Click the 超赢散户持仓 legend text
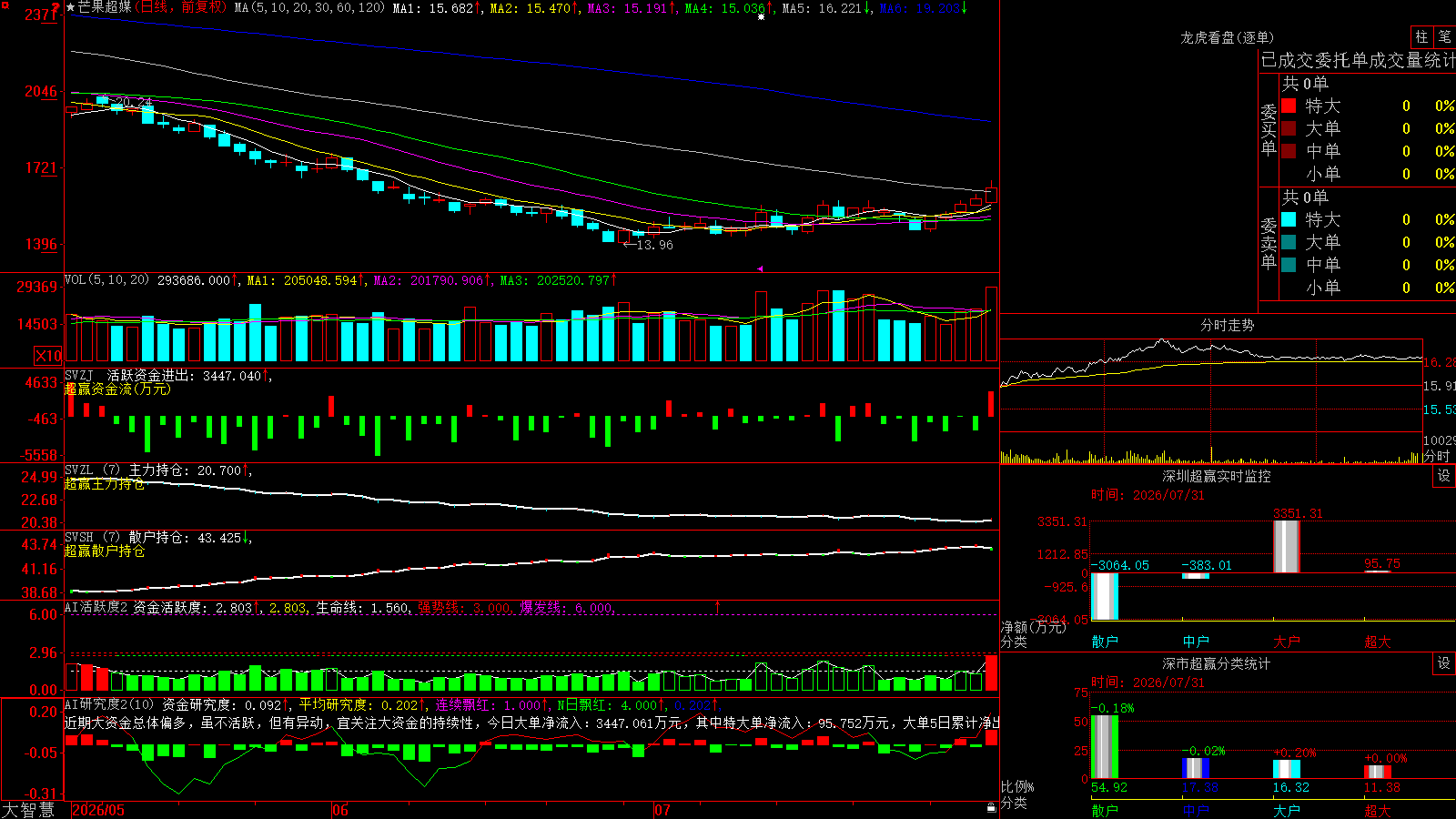 click(x=105, y=551)
